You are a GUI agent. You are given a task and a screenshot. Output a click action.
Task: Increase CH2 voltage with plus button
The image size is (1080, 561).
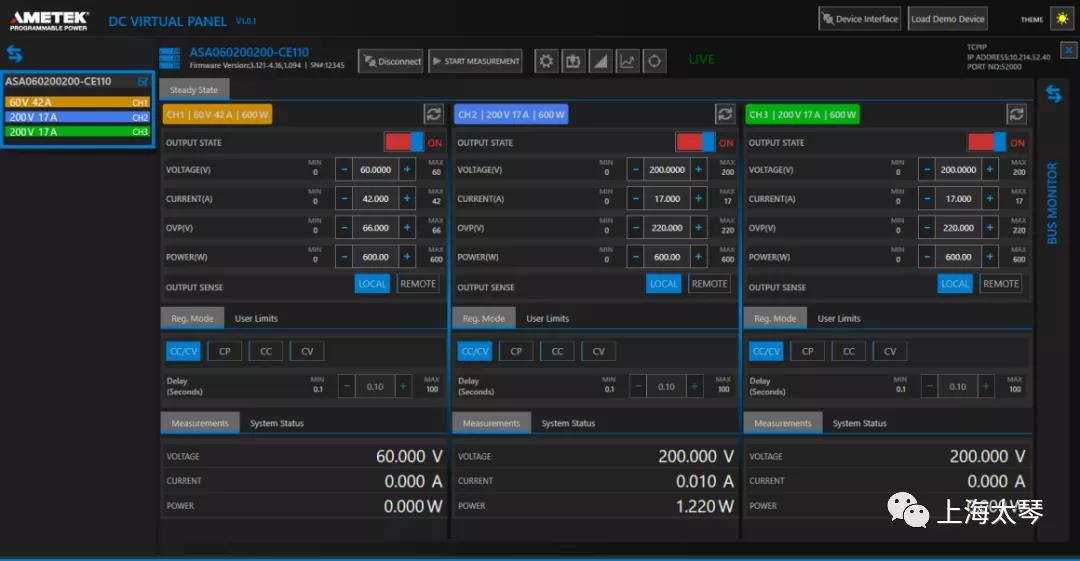point(698,170)
